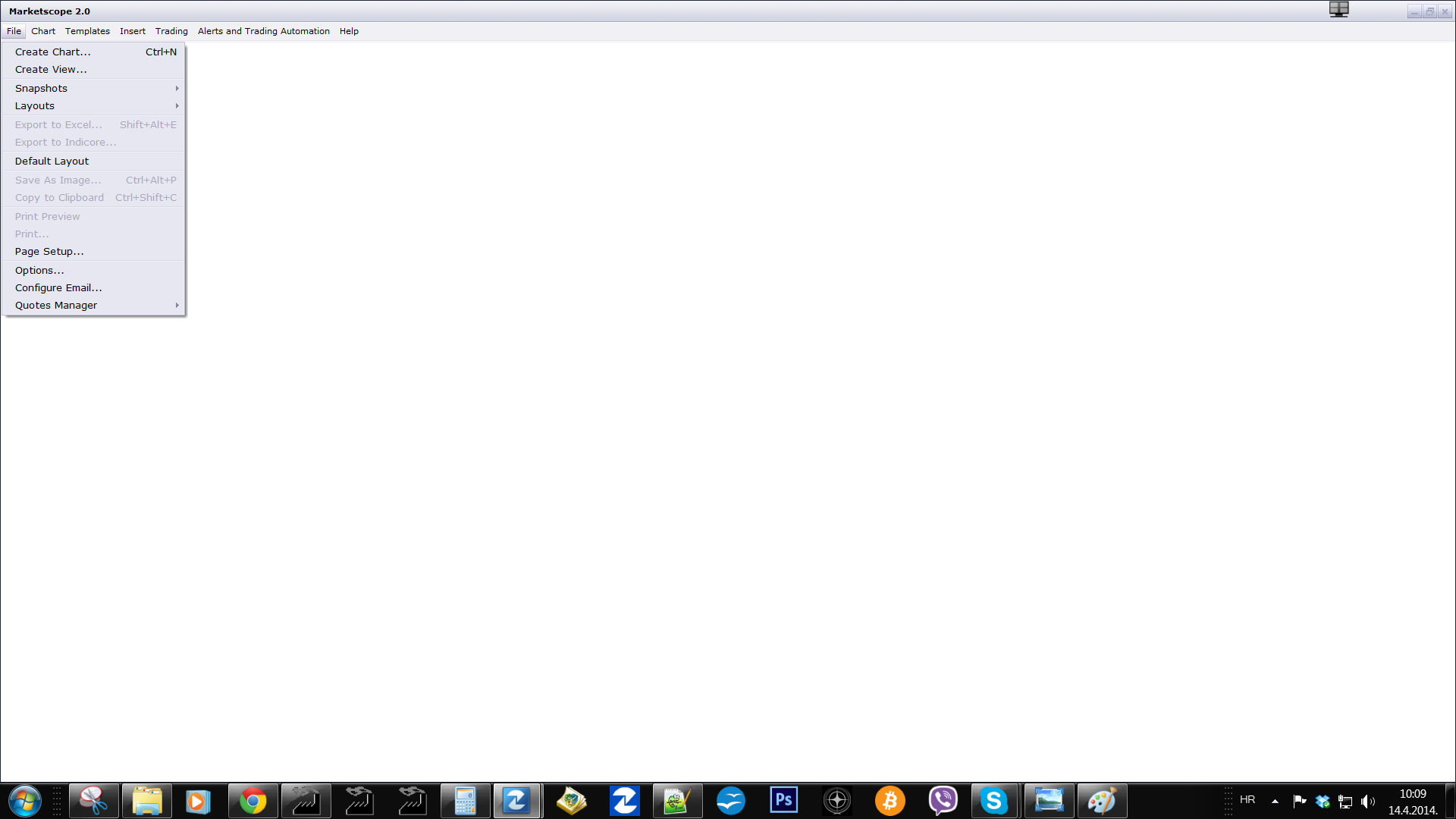Show hidden tray icons arrow
The width and height of the screenshot is (1456, 819).
pyautogui.click(x=1275, y=801)
